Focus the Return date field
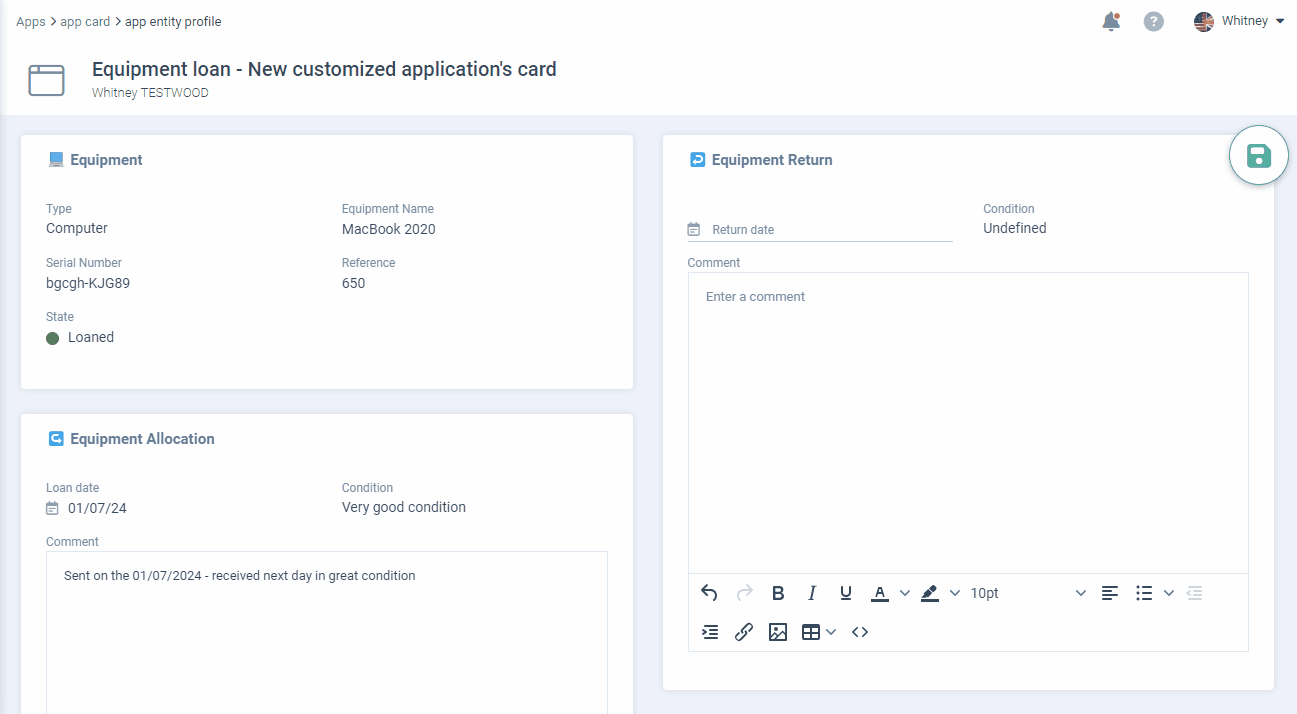The width and height of the screenshot is (1297, 714). pyautogui.click(x=820, y=230)
